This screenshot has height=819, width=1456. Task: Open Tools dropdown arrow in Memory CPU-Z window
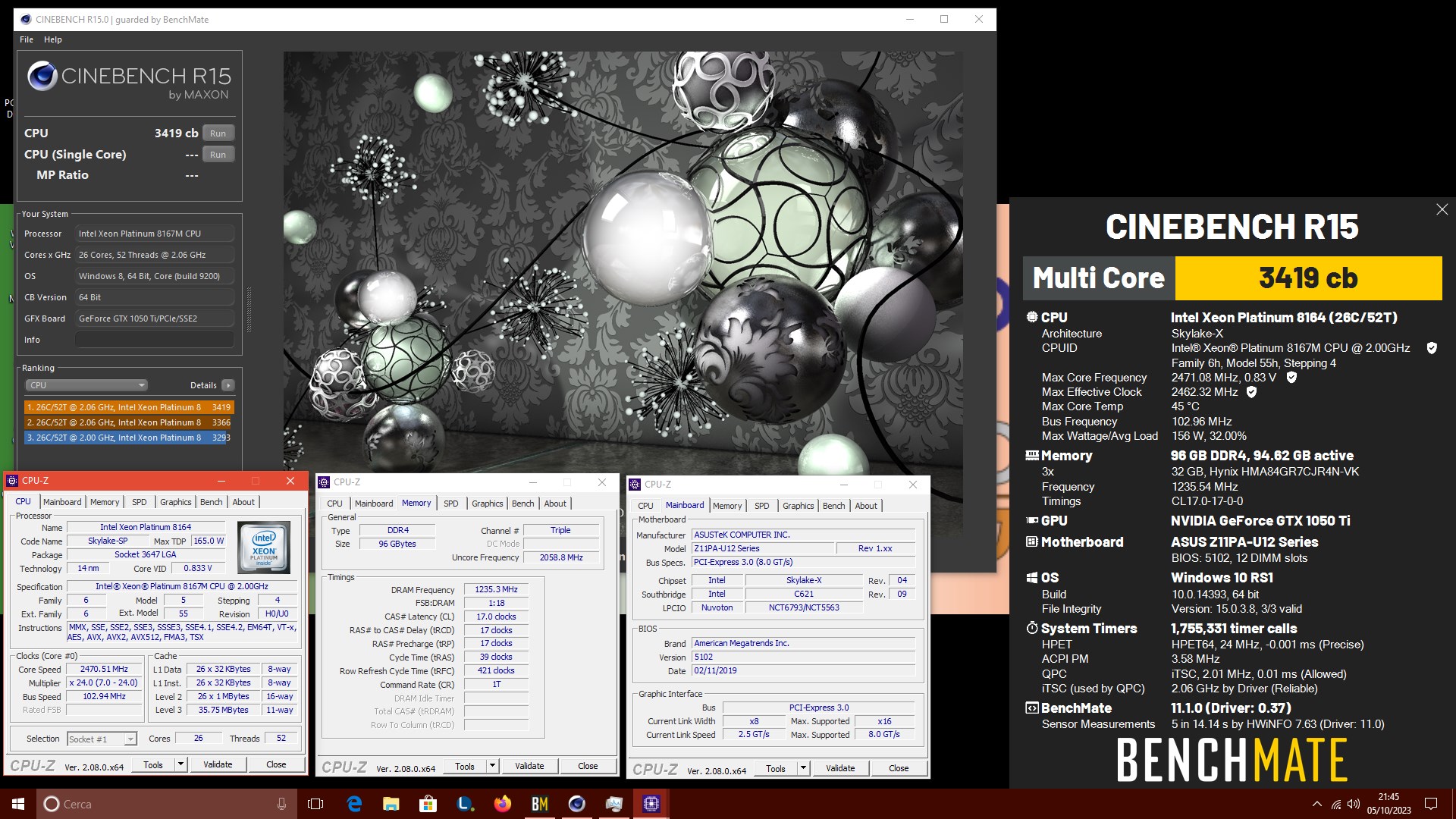[492, 766]
